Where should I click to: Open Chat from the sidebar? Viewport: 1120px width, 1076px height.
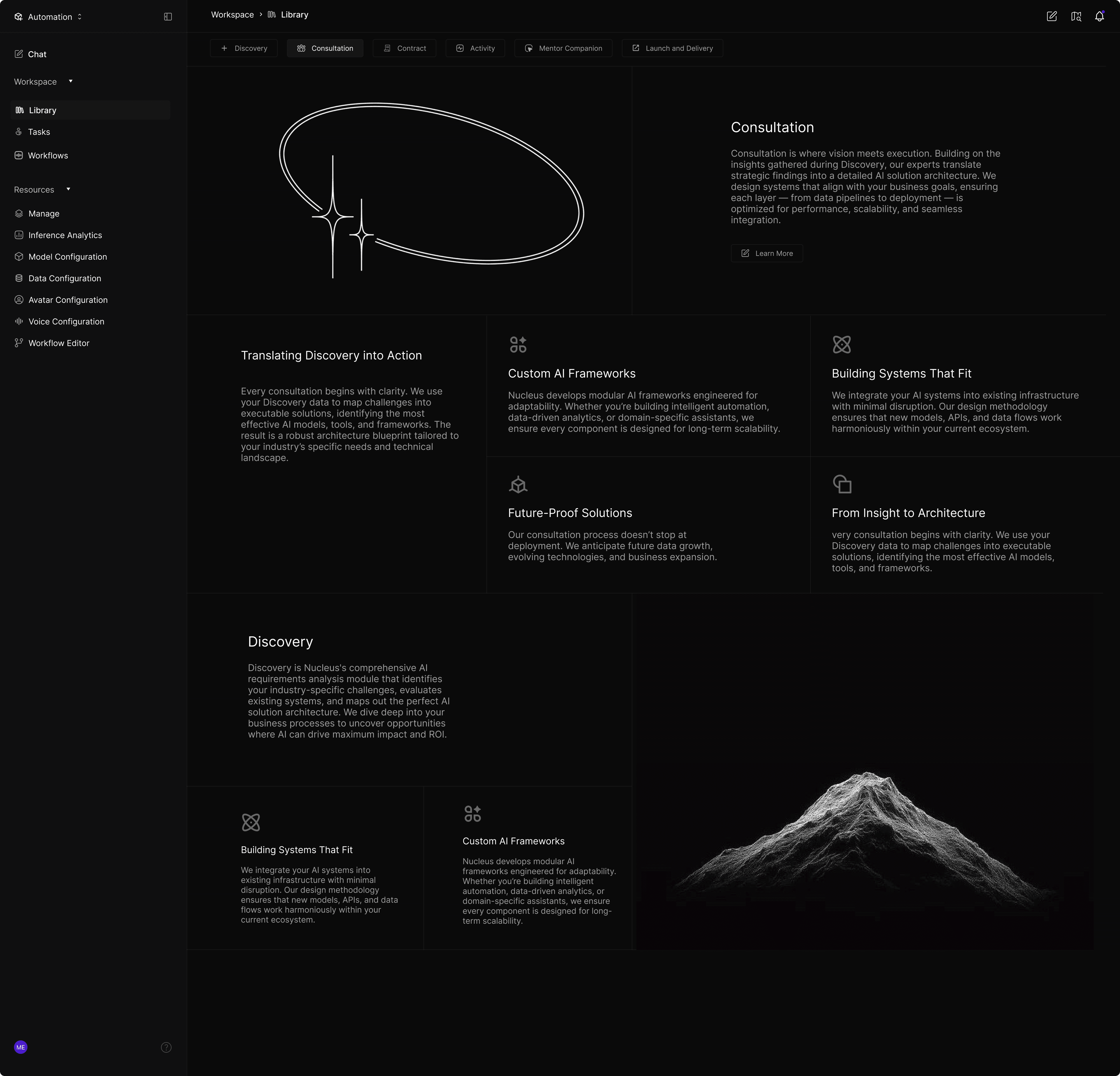(x=36, y=54)
